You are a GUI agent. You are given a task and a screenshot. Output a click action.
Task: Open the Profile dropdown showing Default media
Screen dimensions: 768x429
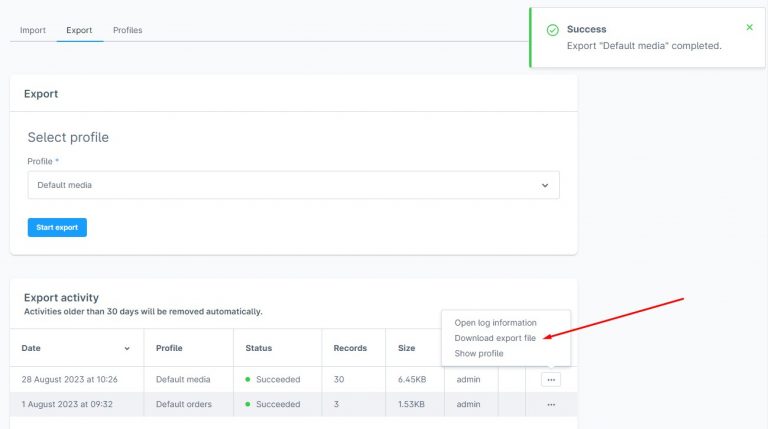pos(293,185)
